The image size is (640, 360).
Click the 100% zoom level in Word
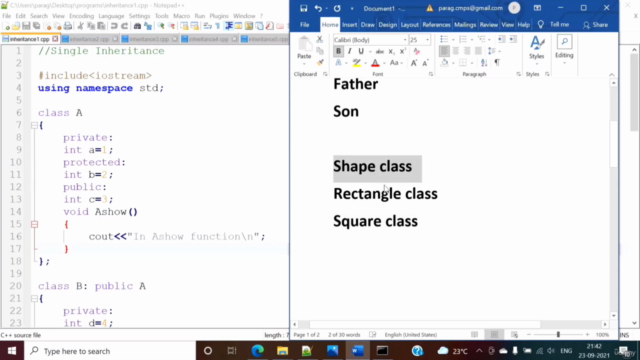click(602, 335)
